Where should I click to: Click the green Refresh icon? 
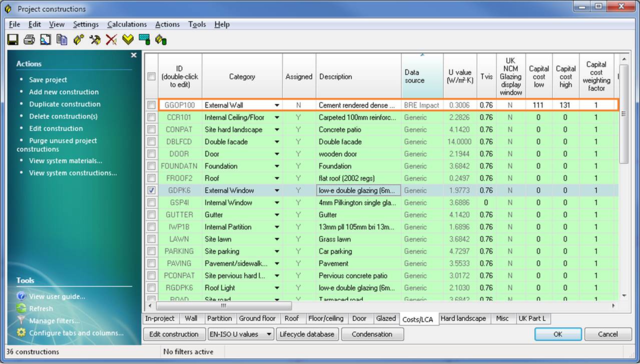point(21,308)
